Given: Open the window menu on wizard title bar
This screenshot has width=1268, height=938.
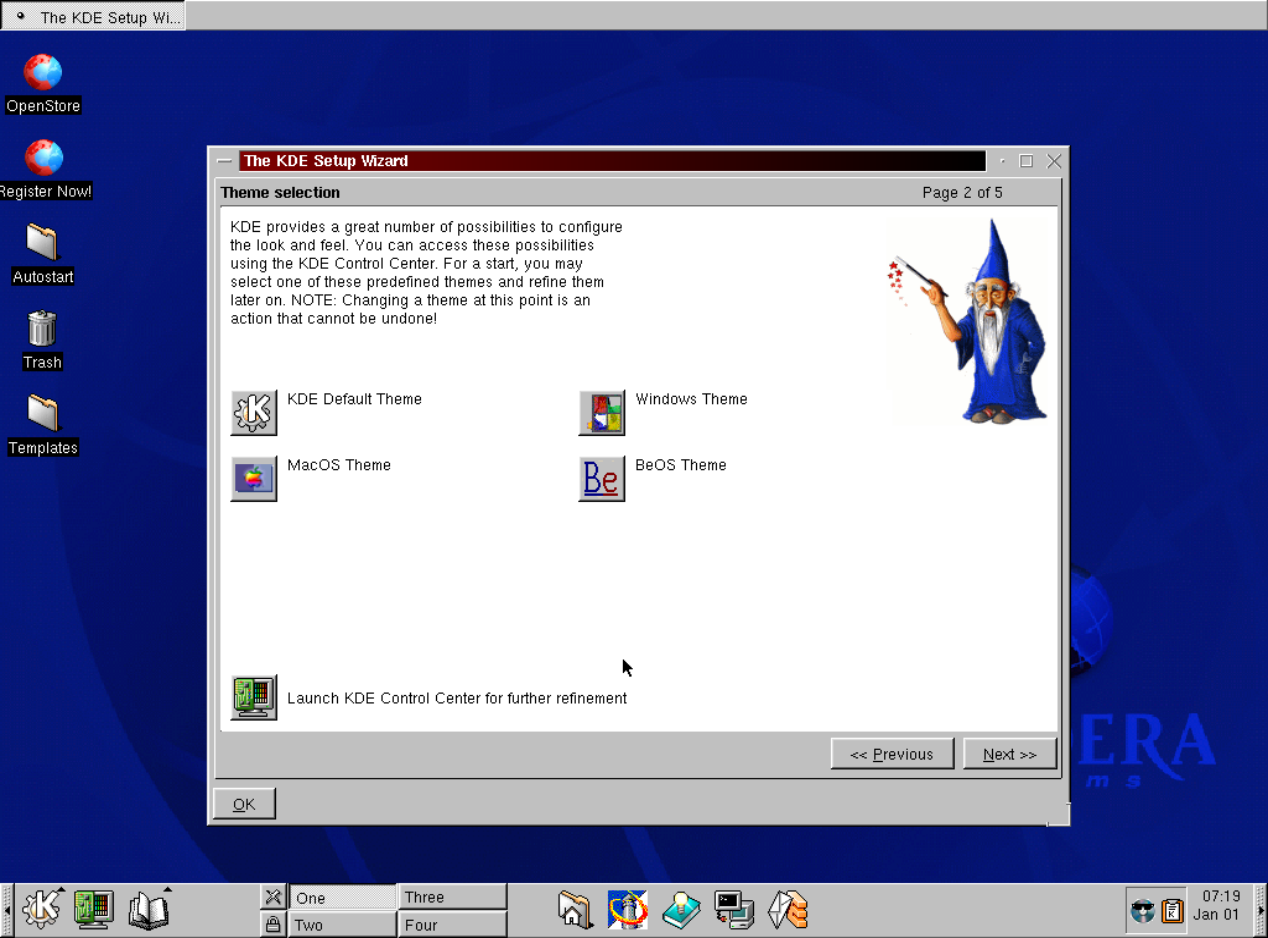Looking at the screenshot, I should (225, 161).
